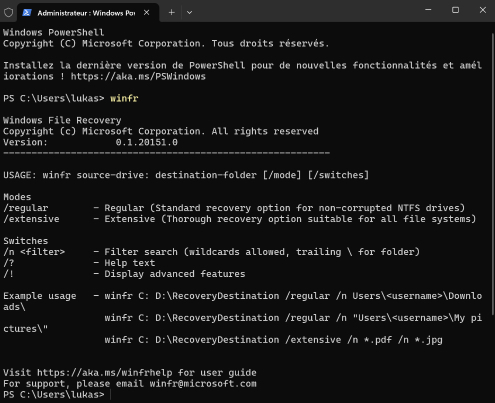
Task: Click the vertical scrollbar of the terminal
Action: [493, 173]
